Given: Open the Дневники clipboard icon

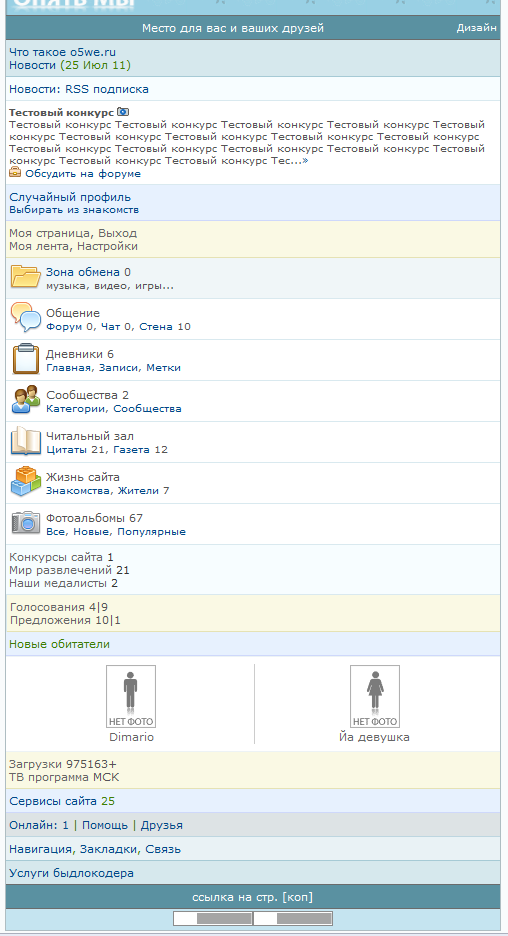Looking at the screenshot, I should click(25, 359).
